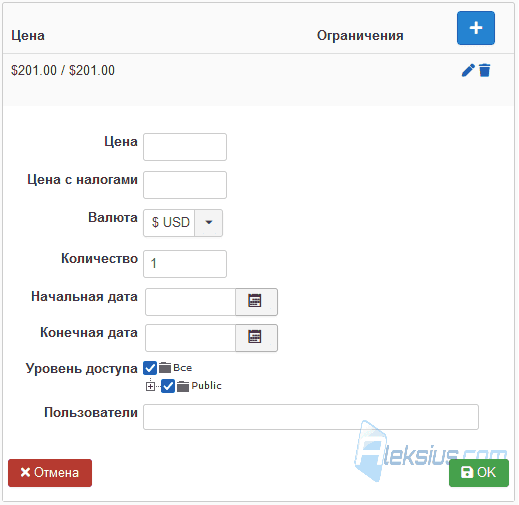Click the folder icon next to Все
Screen dimensions: 519x505
tap(165, 368)
